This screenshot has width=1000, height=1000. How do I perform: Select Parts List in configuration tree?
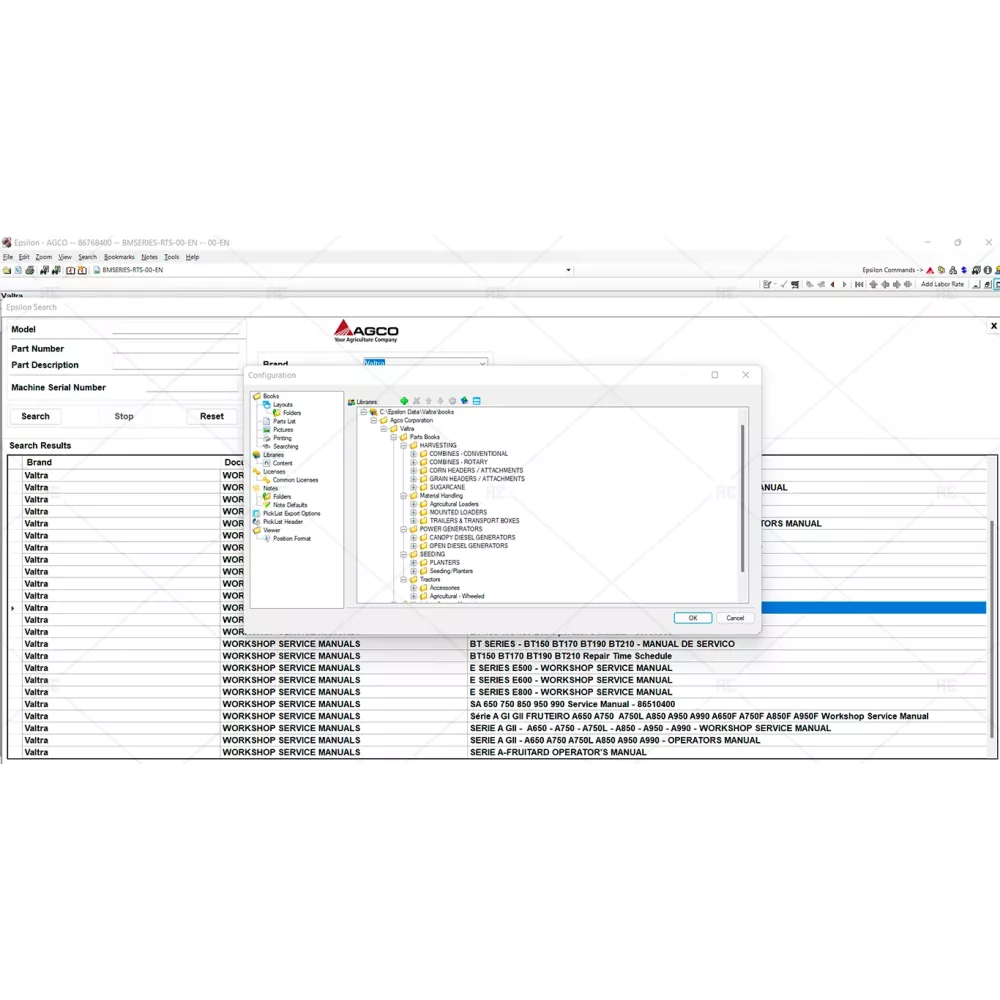pos(284,421)
